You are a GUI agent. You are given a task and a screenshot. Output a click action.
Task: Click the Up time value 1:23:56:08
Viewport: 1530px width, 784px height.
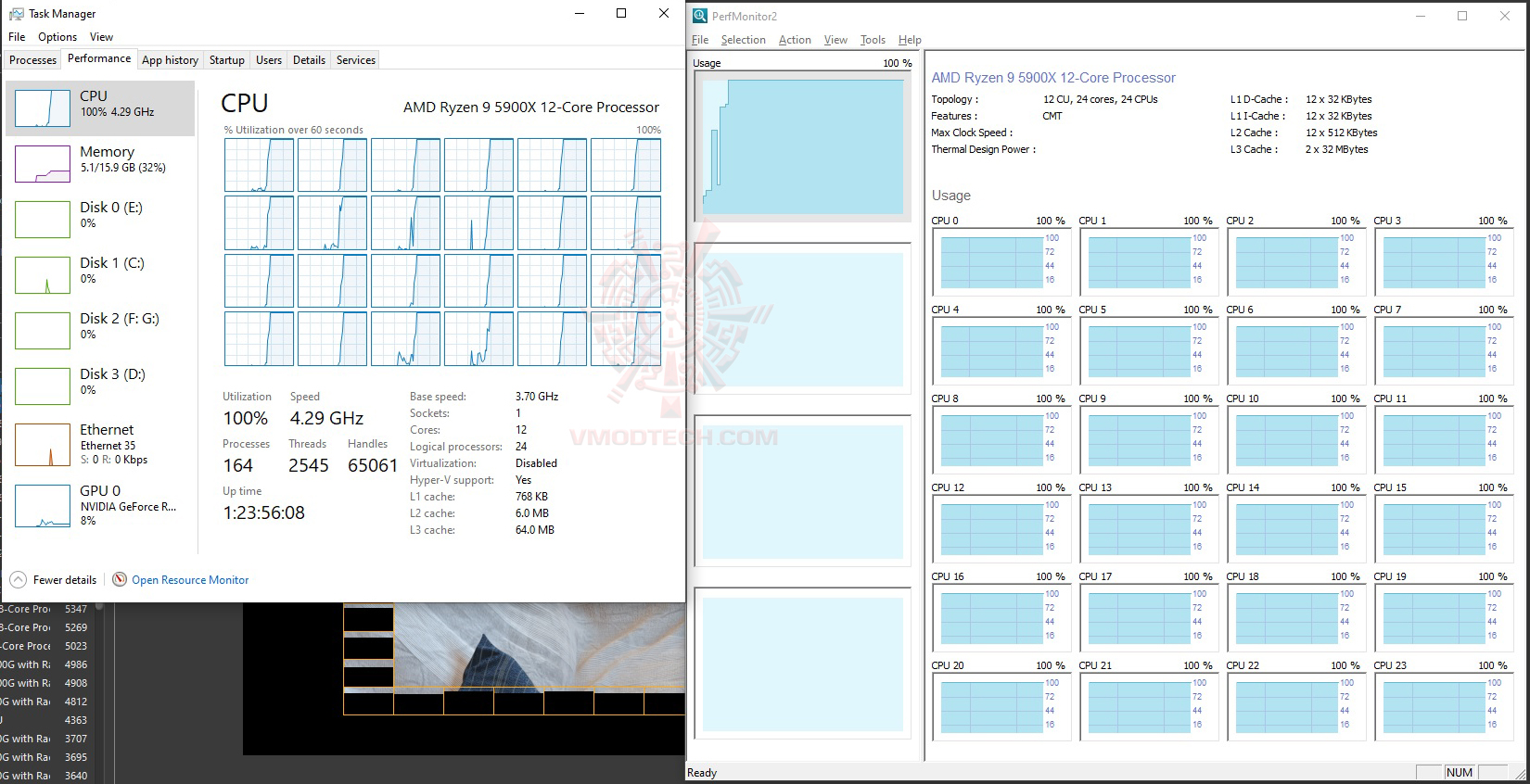coord(263,512)
